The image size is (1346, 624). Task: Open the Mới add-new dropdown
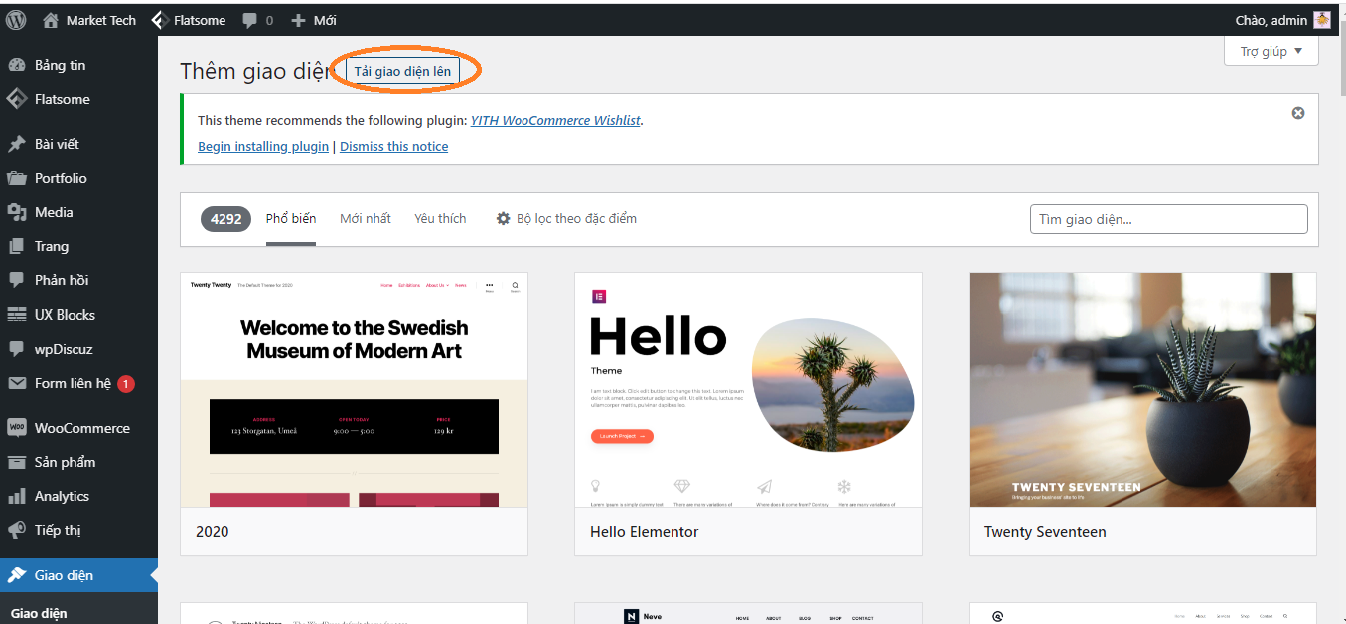click(313, 20)
